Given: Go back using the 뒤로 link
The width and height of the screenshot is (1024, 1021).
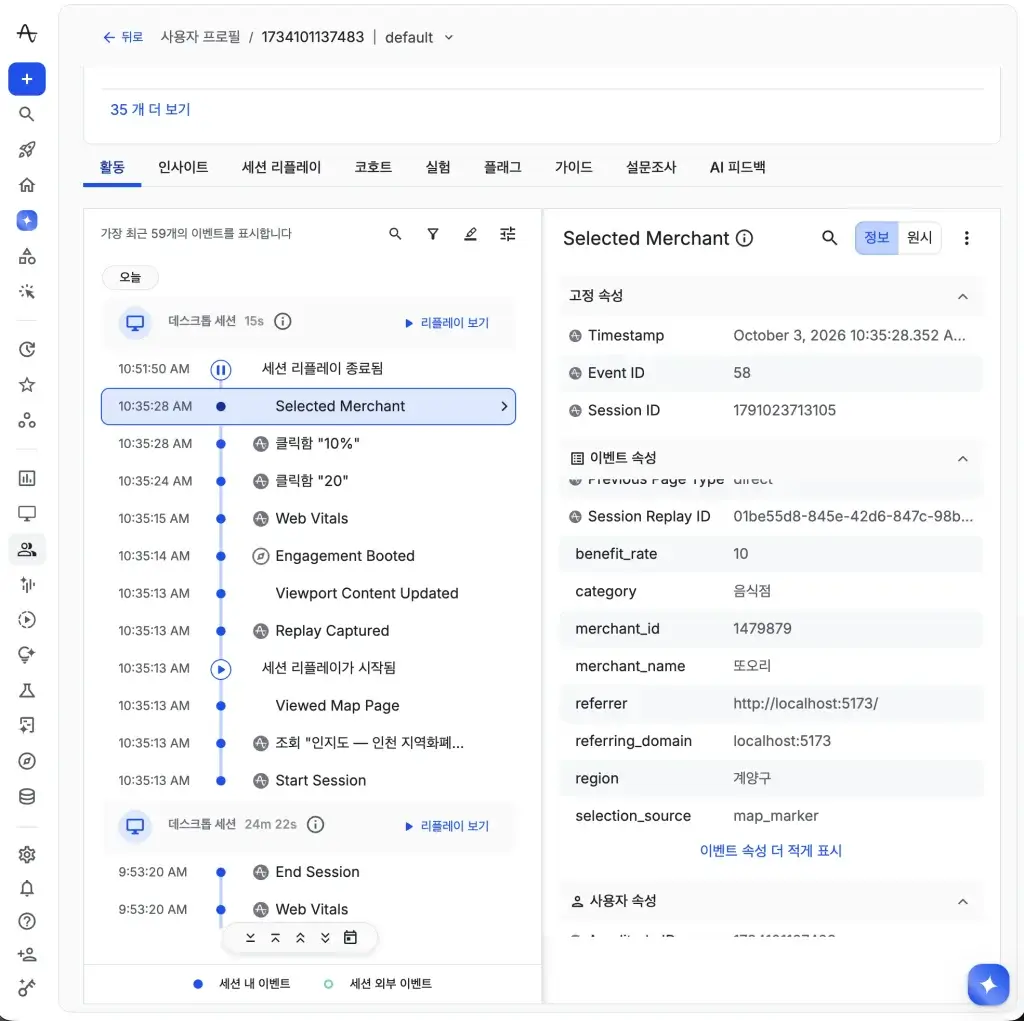Looking at the screenshot, I should (x=123, y=37).
